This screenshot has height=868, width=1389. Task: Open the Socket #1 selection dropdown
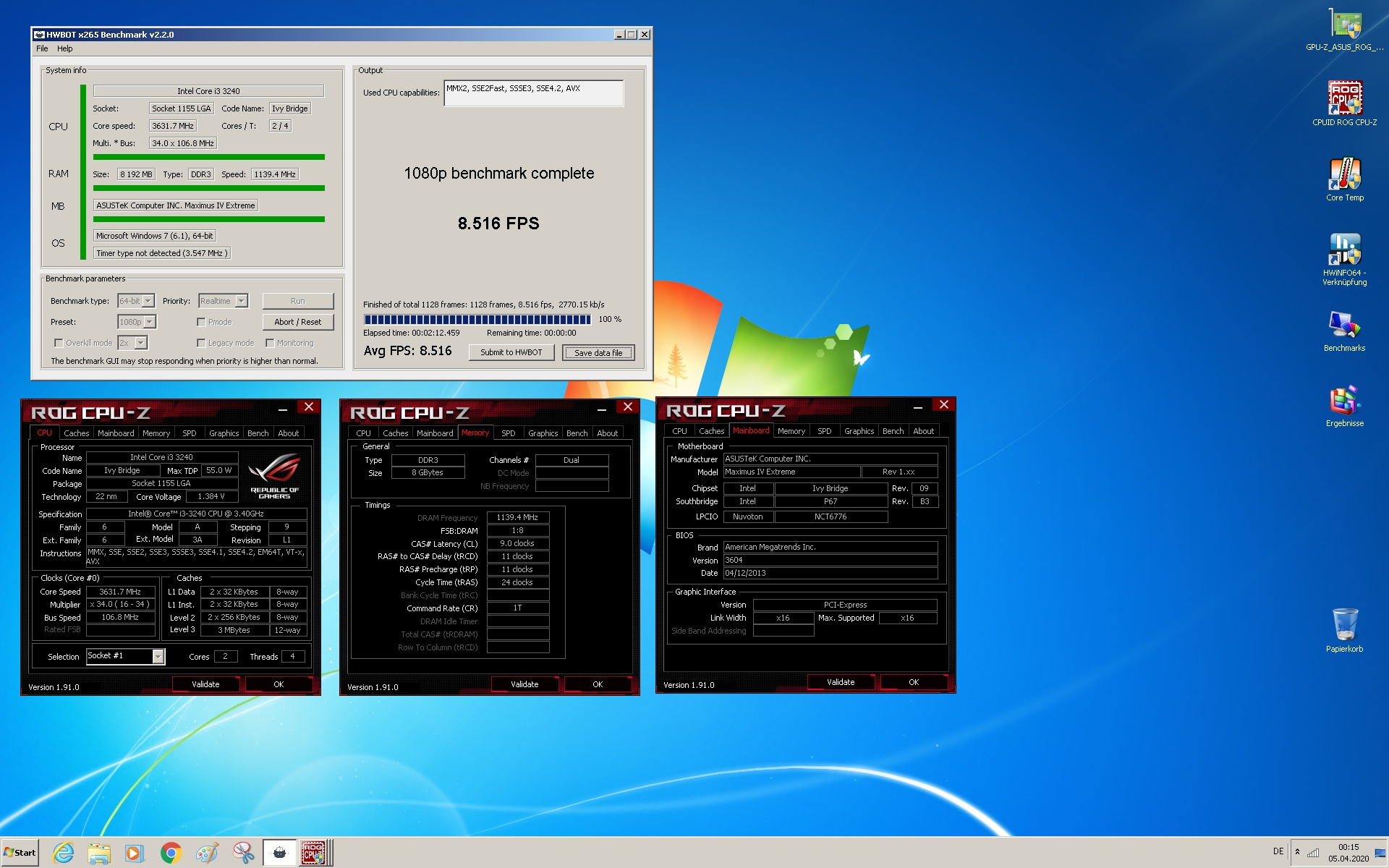coord(158,656)
